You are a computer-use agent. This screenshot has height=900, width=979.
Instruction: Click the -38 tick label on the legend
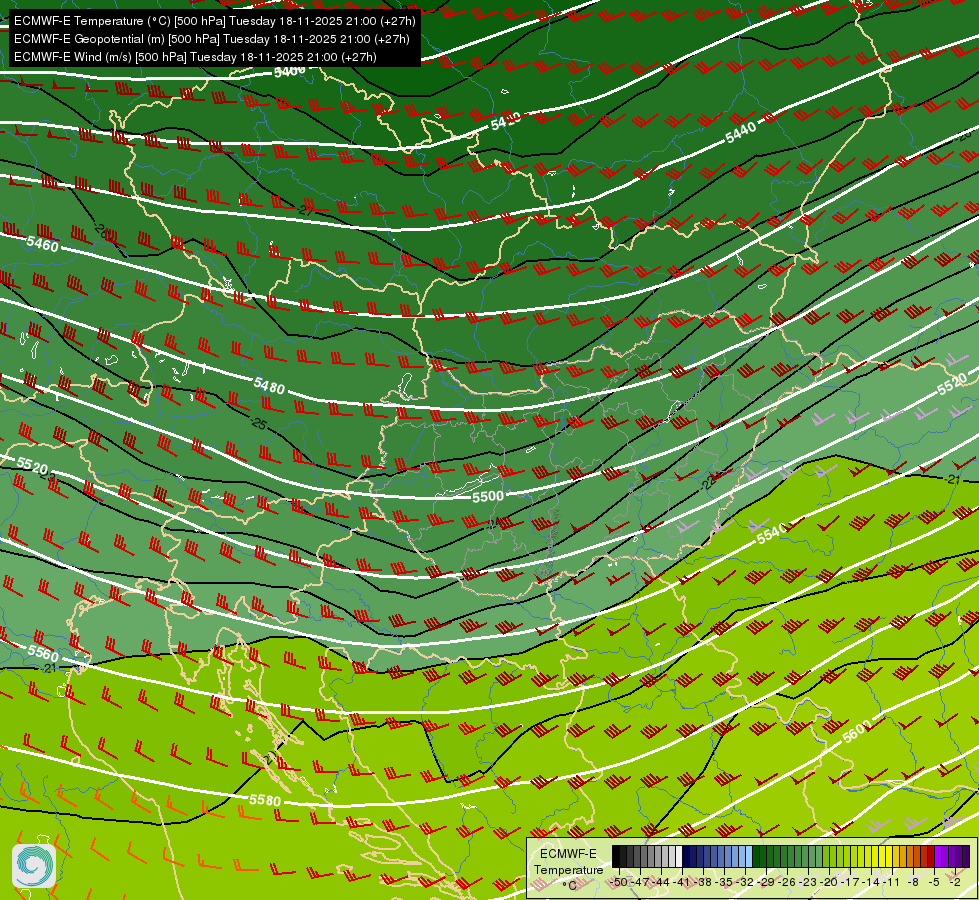(x=702, y=882)
